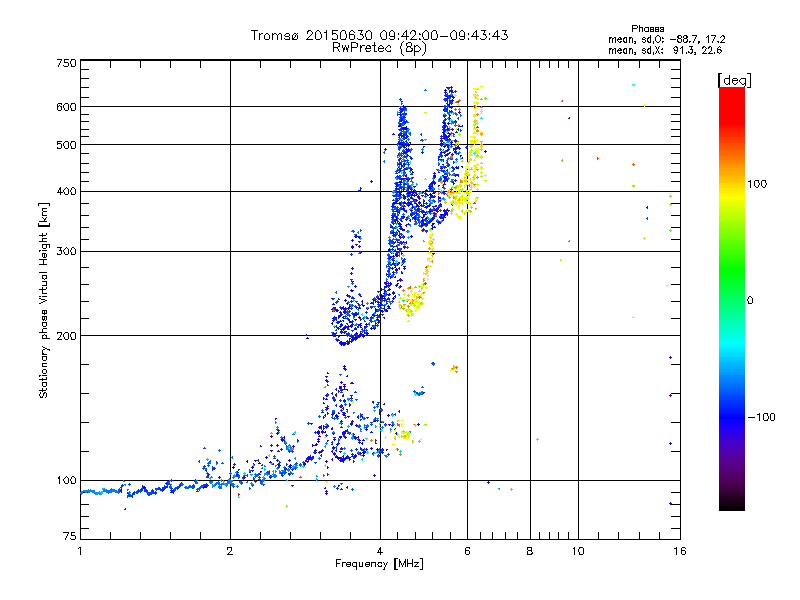Click the phase colorbar gradient strip
The image size is (800, 600).
point(732,298)
